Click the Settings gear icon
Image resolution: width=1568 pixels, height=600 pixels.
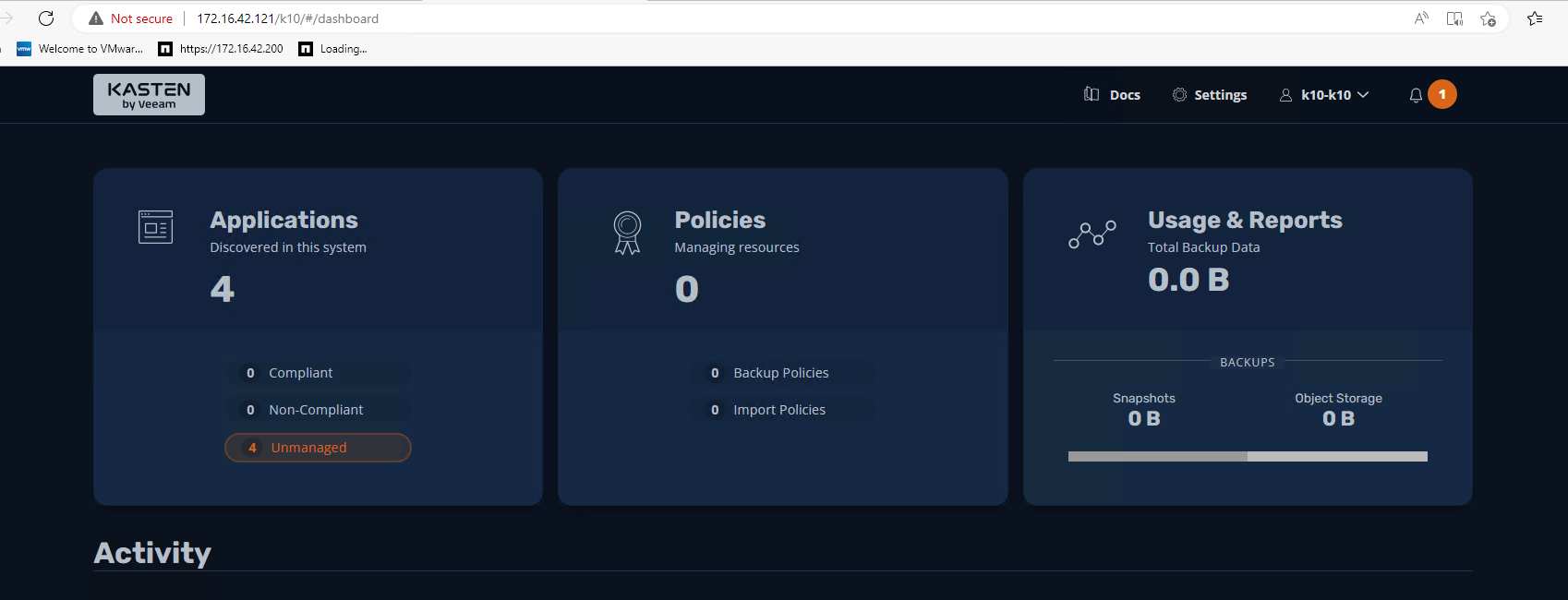click(x=1179, y=94)
